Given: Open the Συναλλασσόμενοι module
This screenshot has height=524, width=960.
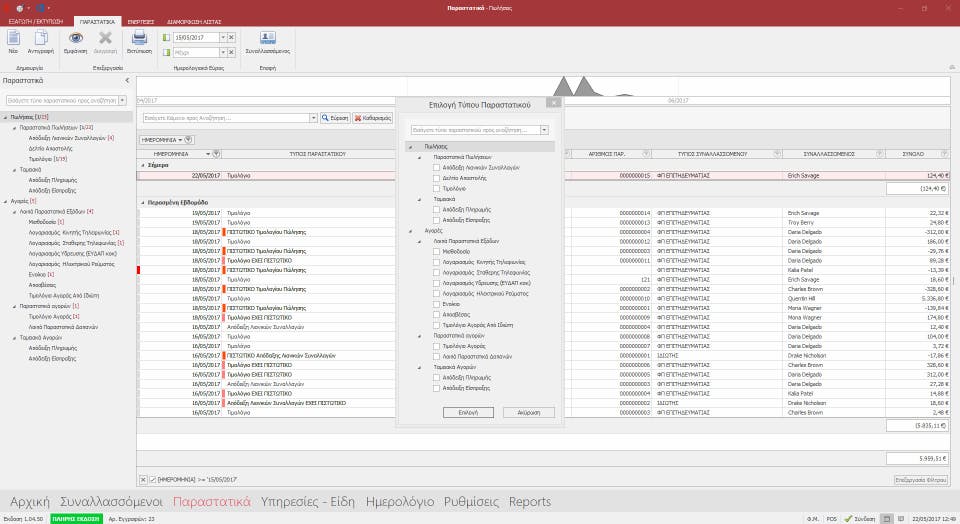Looking at the screenshot, I should pyautogui.click(x=111, y=501).
